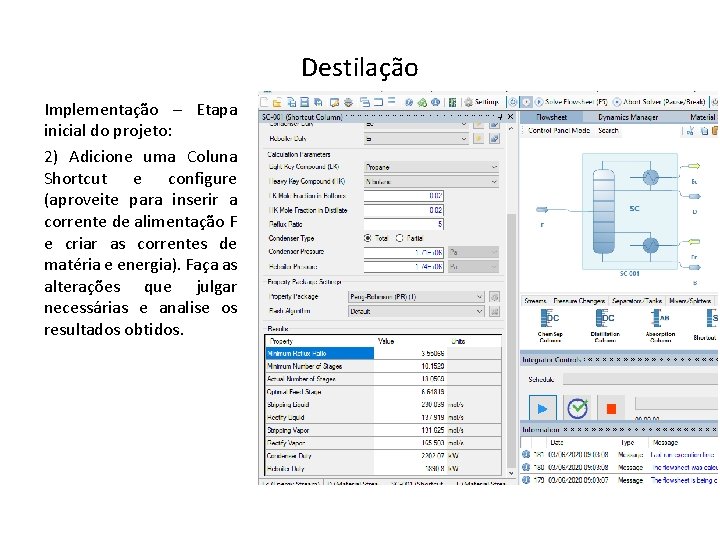
Task: Select Actual Number of Stages row
Action: point(383,379)
